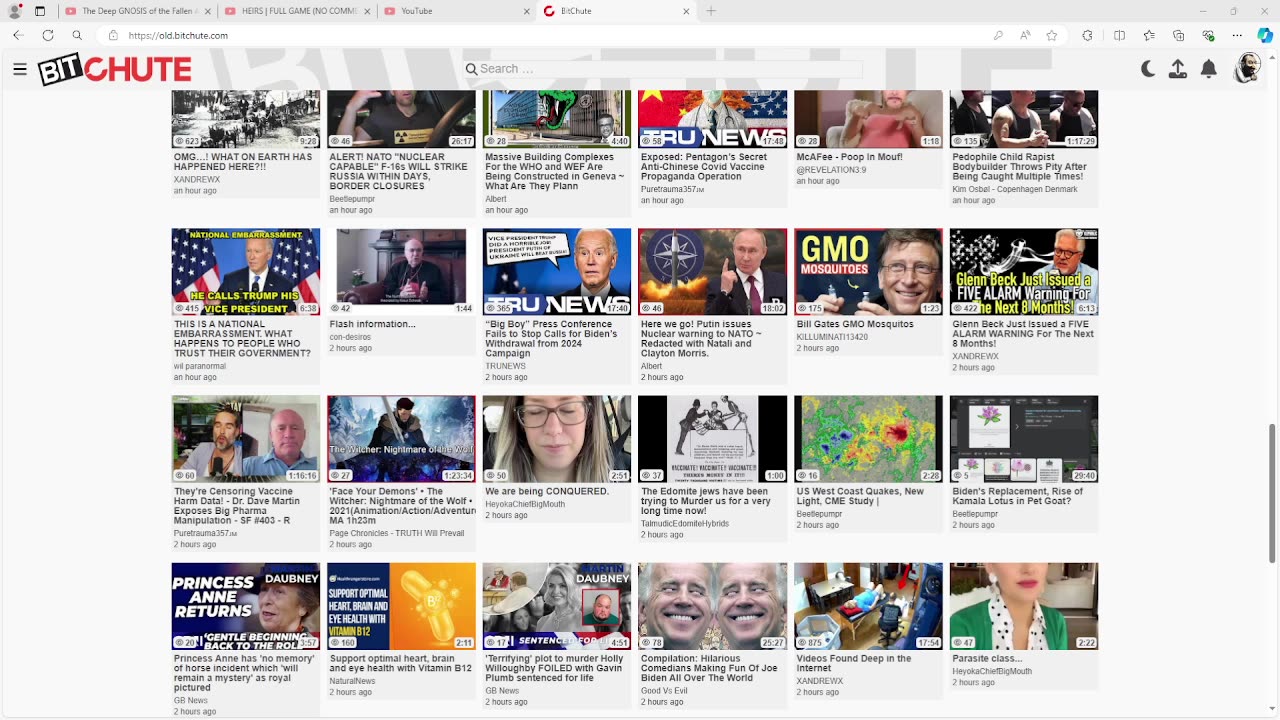Toggle dark mode moon icon
The width and height of the screenshot is (1280, 720).
click(x=1148, y=69)
